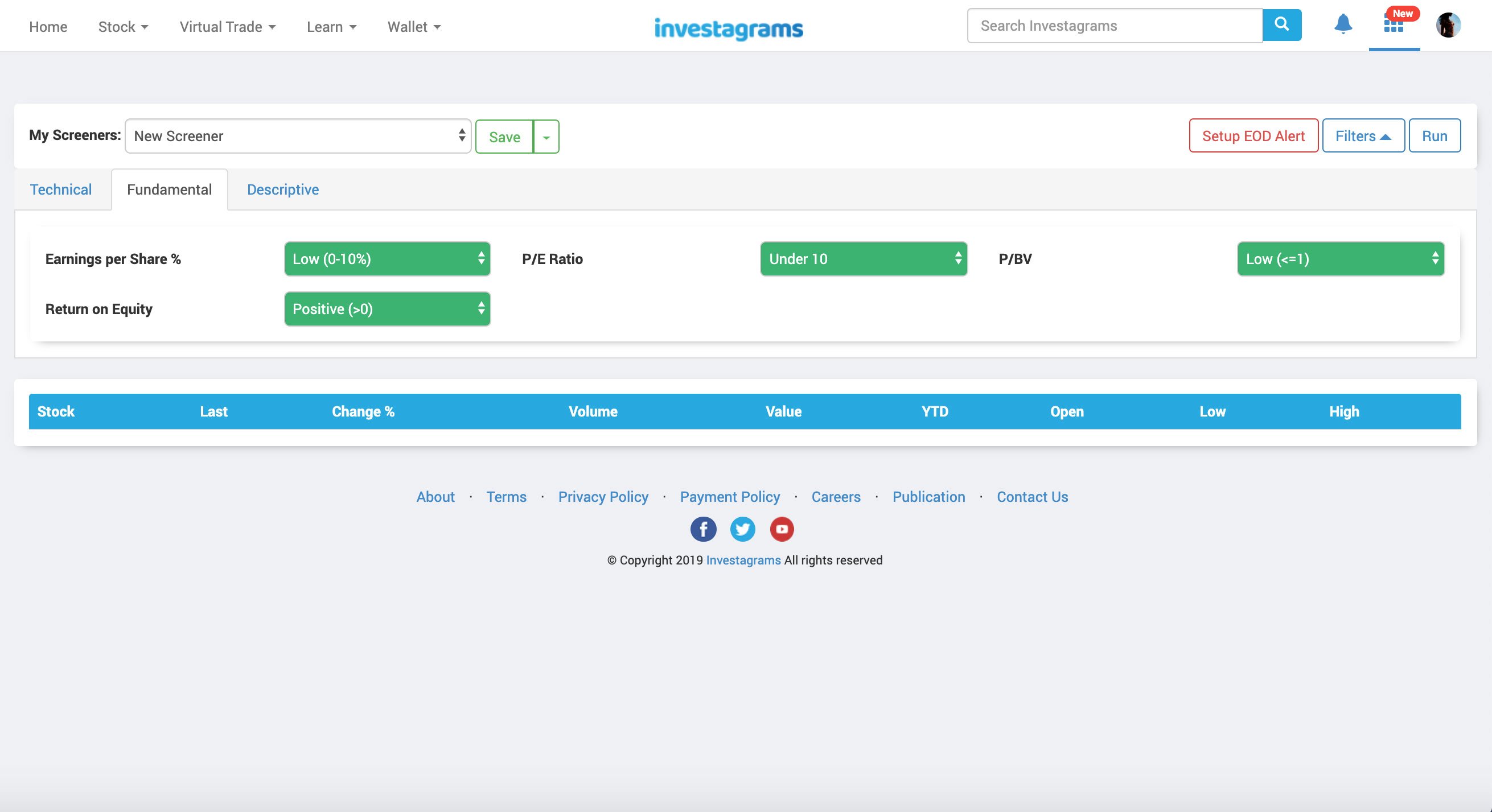This screenshot has height=812, width=1492.
Task: Change Earnings per Share % dropdown
Action: pyautogui.click(x=388, y=259)
